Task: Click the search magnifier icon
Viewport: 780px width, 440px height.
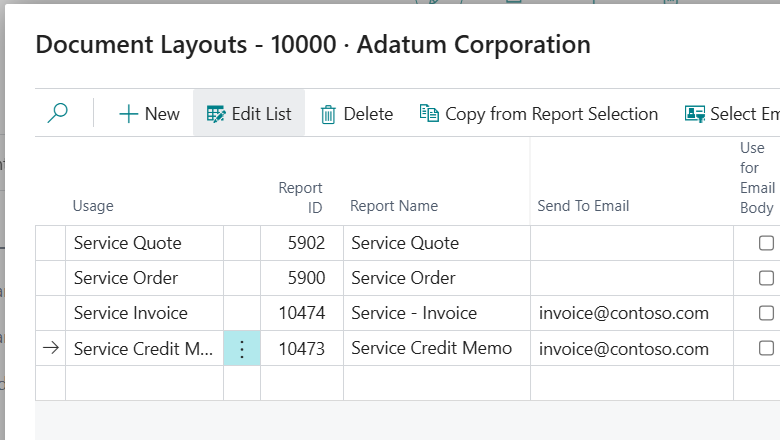Action: [58, 114]
